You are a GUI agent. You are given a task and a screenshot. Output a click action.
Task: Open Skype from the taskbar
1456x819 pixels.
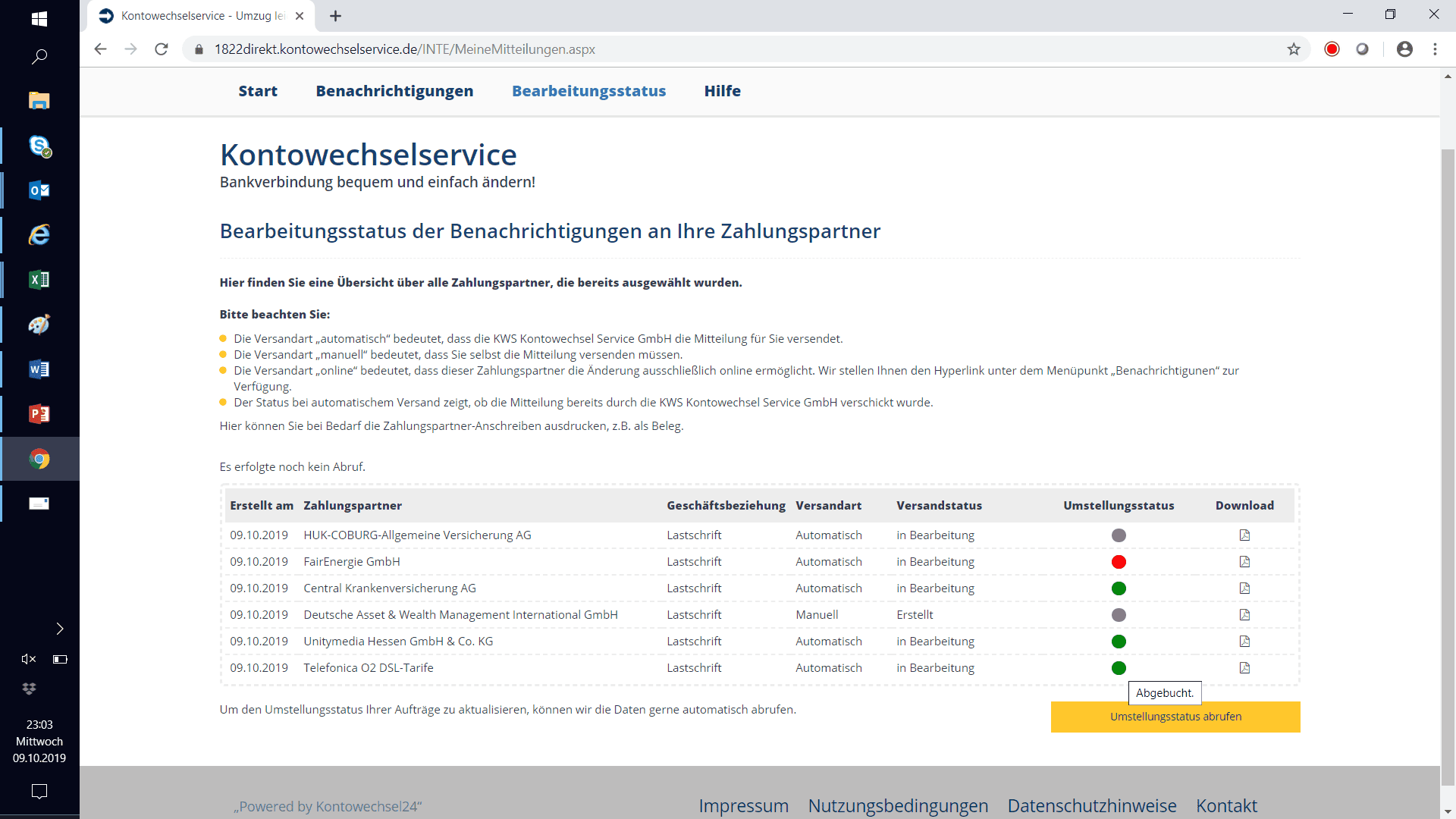tap(39, 146)
